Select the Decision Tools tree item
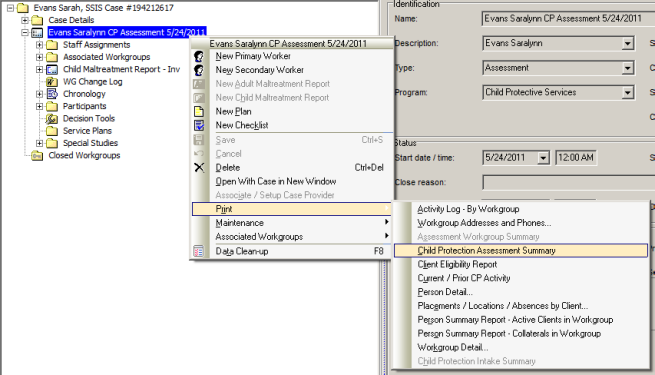Image resolution: width=655 pixels, height=375 pixels. [89, 119]
